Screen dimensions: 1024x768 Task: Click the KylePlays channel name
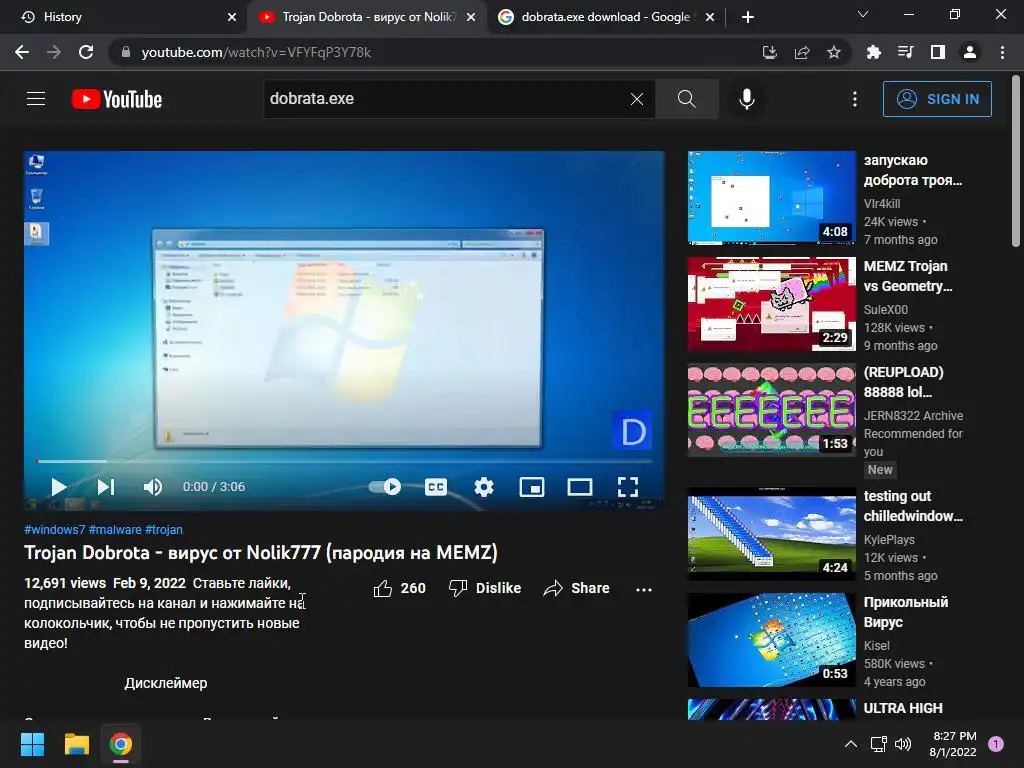coord(889,539)
